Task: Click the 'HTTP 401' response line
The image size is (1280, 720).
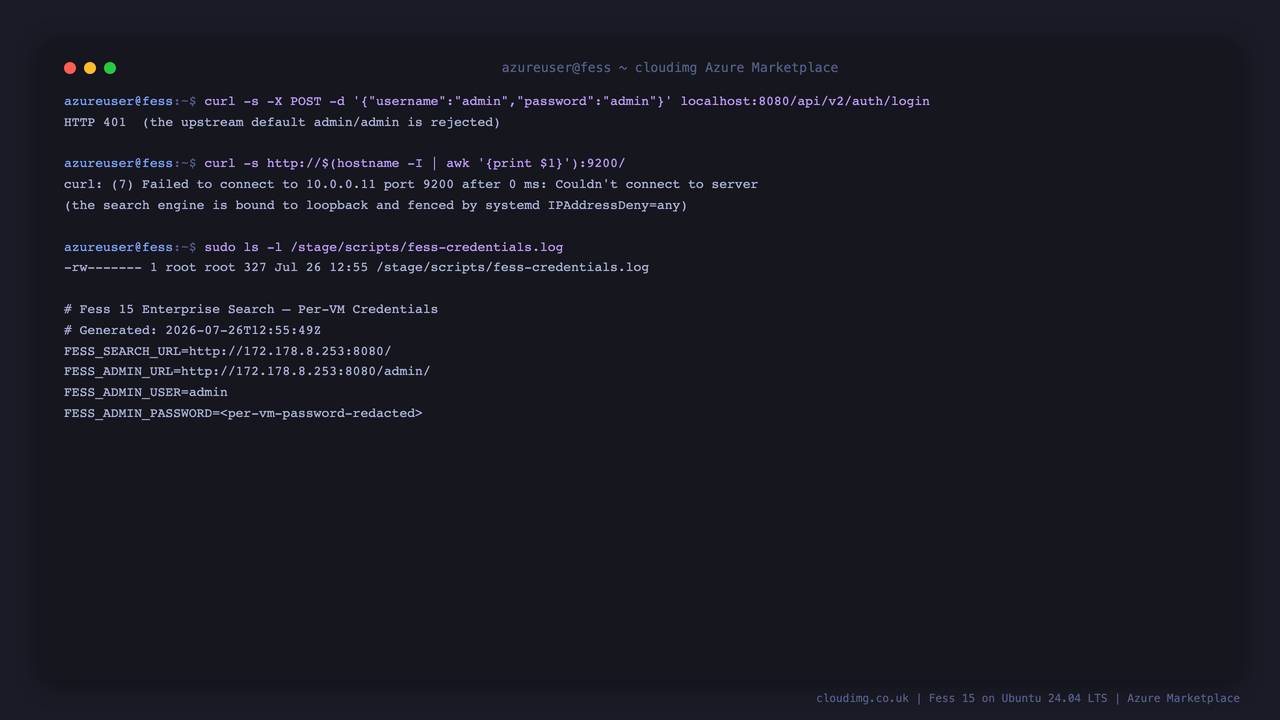Action: click(282, 122)
